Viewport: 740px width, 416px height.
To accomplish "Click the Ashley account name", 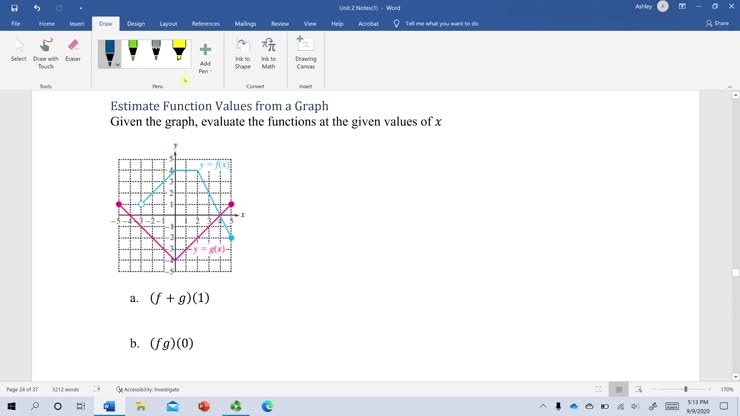I will tap(643, 7).
